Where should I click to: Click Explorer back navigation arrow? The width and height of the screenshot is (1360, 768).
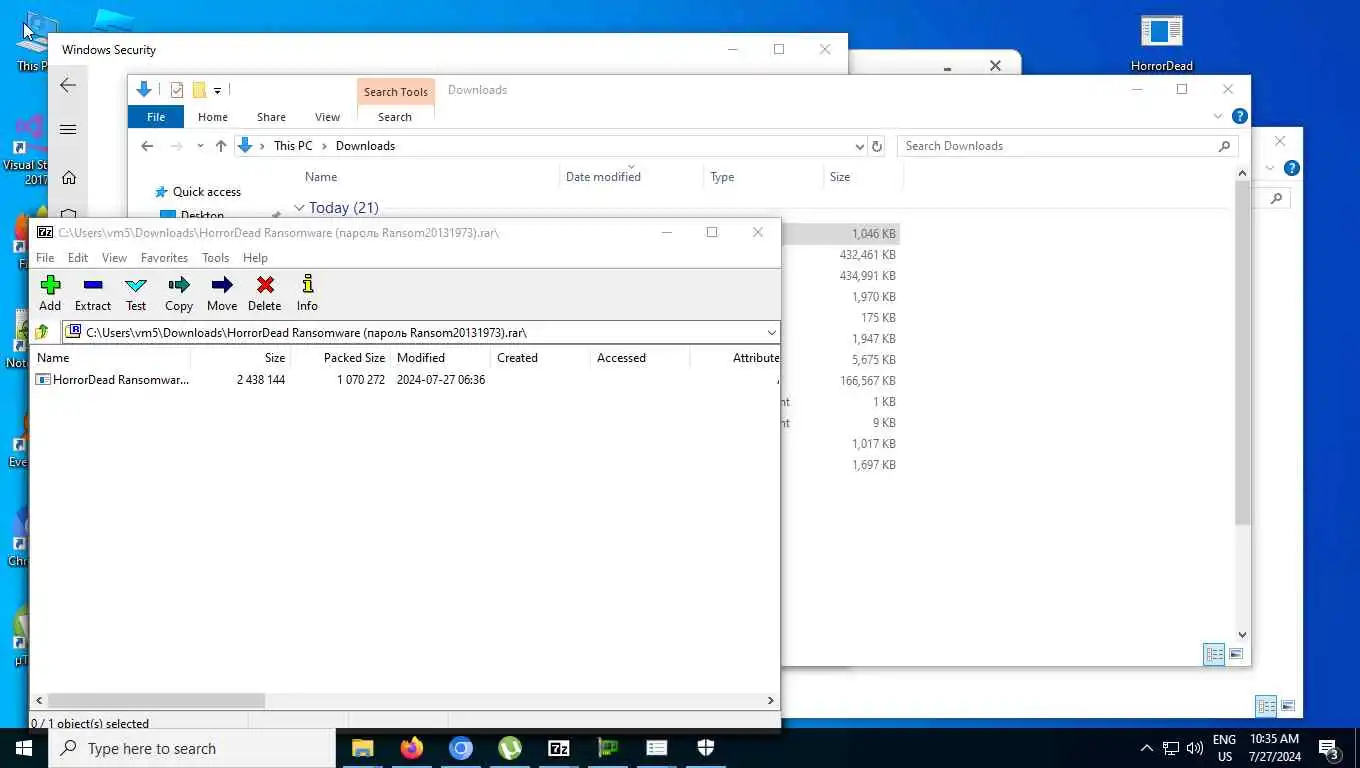[x=147, y=146]
